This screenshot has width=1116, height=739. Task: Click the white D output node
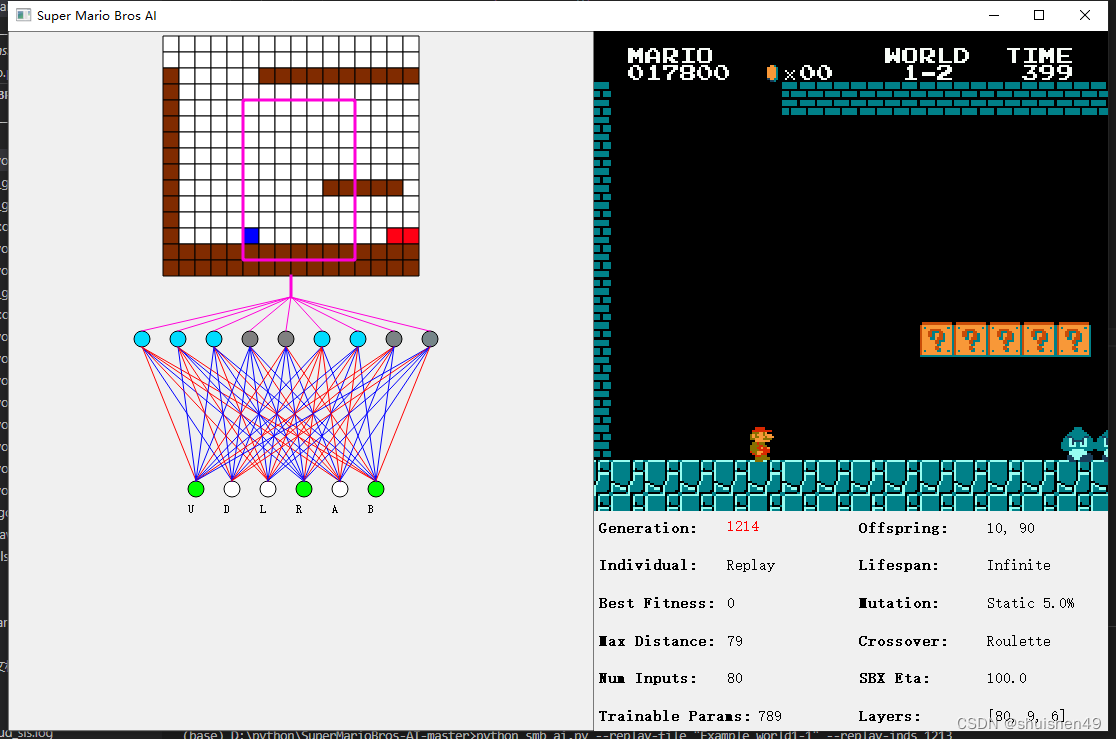(x=232, y=489)
